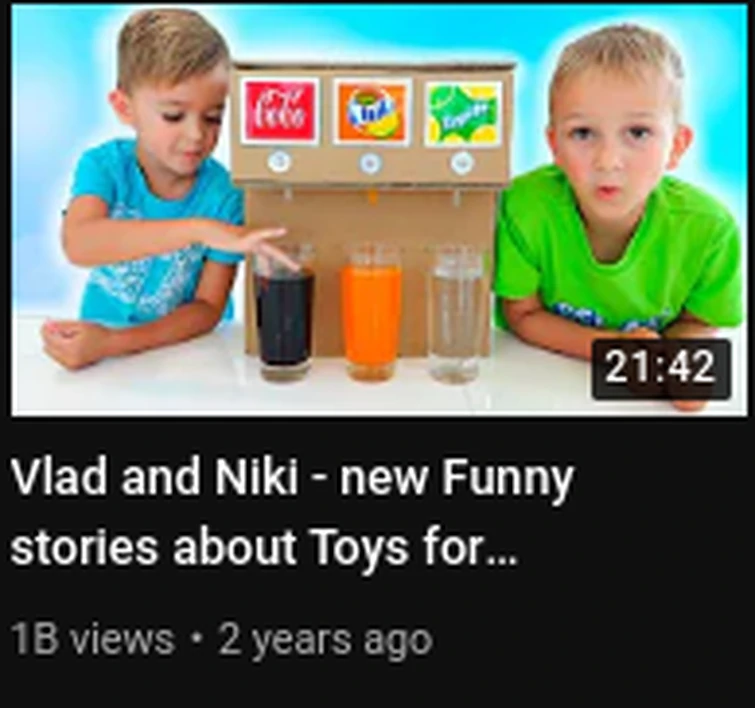The height and width of the screenshot is (708, 755).
Task: Click the 2 years ago text
Action: coord(325,640)
